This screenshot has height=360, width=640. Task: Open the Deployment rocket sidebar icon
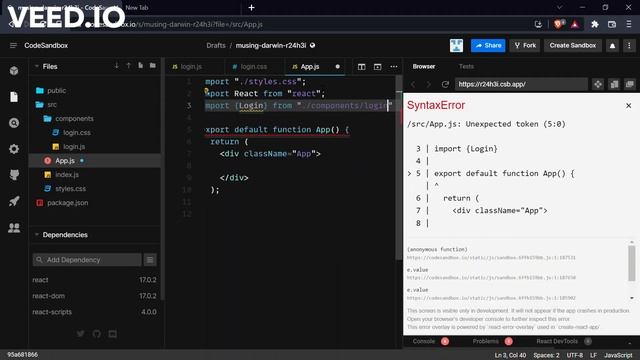point(14,201)
